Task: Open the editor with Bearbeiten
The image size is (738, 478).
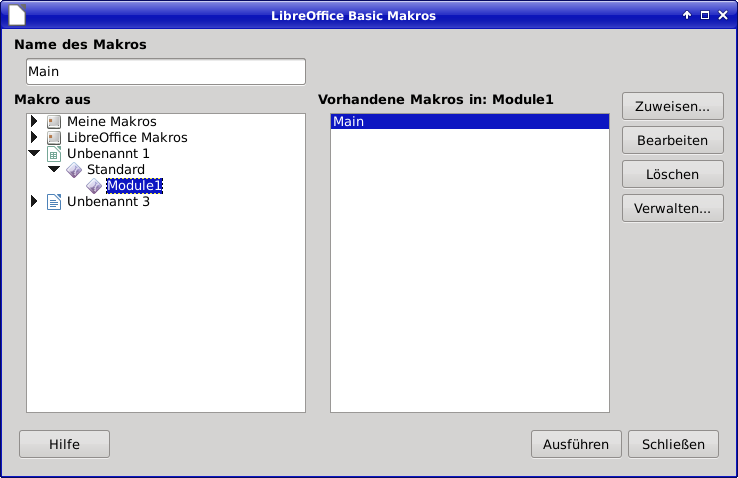Action: click(672, 140)
